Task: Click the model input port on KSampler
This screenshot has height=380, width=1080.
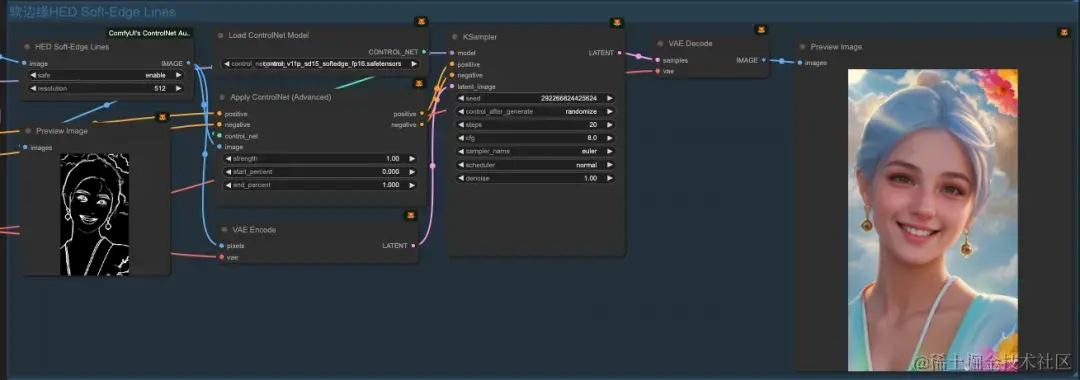Action: click(x=452, y=52)
